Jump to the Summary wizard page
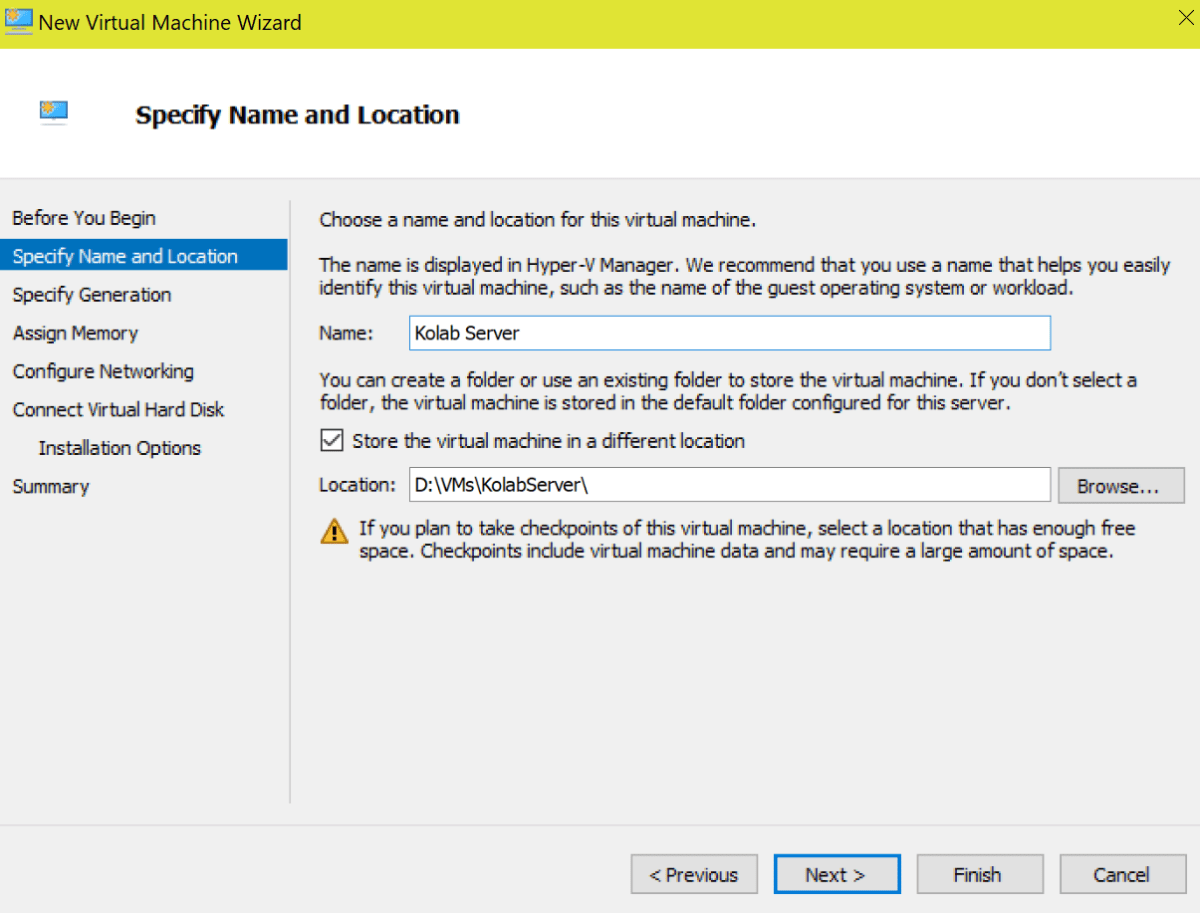1200x913 pixels. (50, 486)
